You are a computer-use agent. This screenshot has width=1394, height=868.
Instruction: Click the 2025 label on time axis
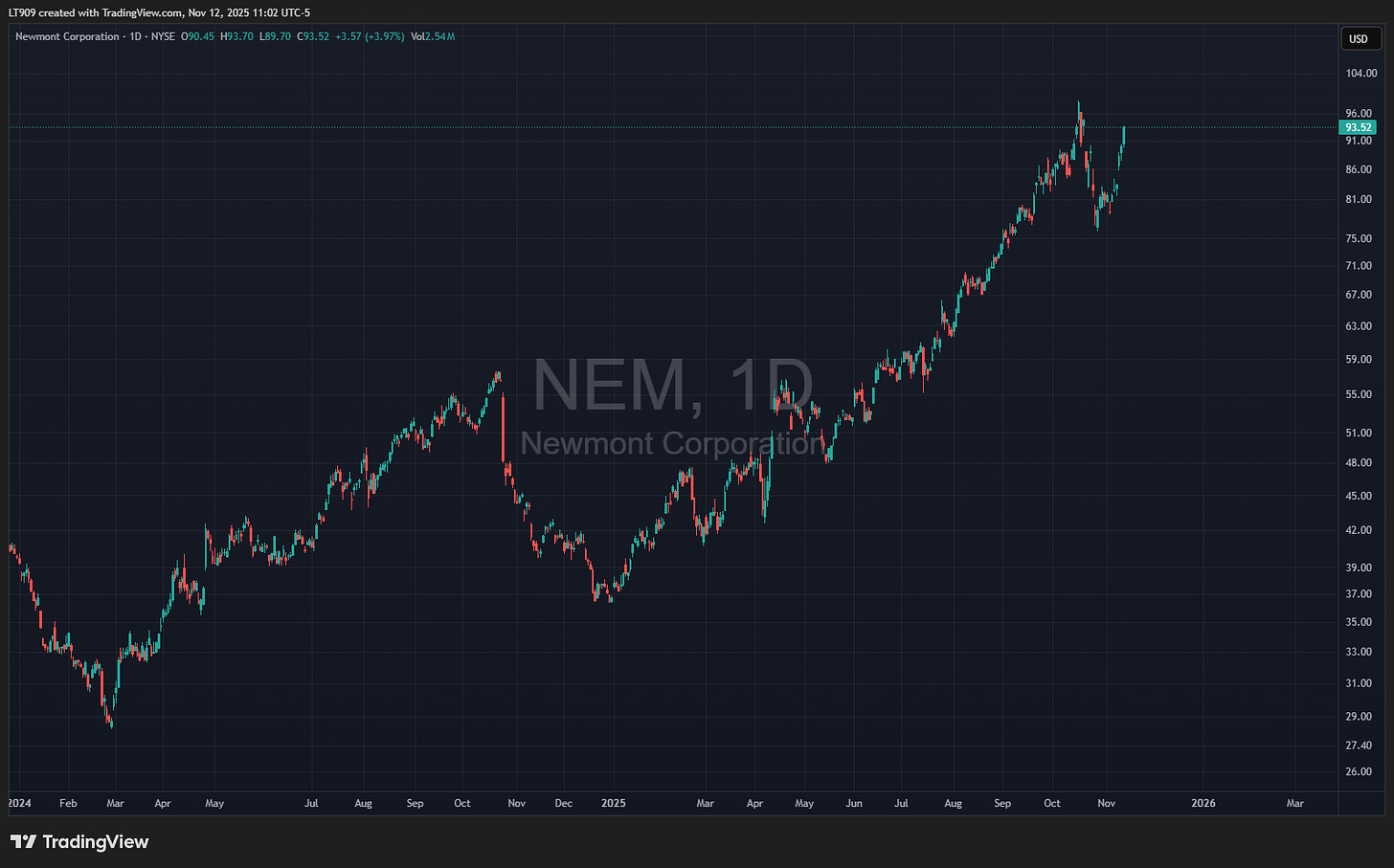(x=614, y=803)
